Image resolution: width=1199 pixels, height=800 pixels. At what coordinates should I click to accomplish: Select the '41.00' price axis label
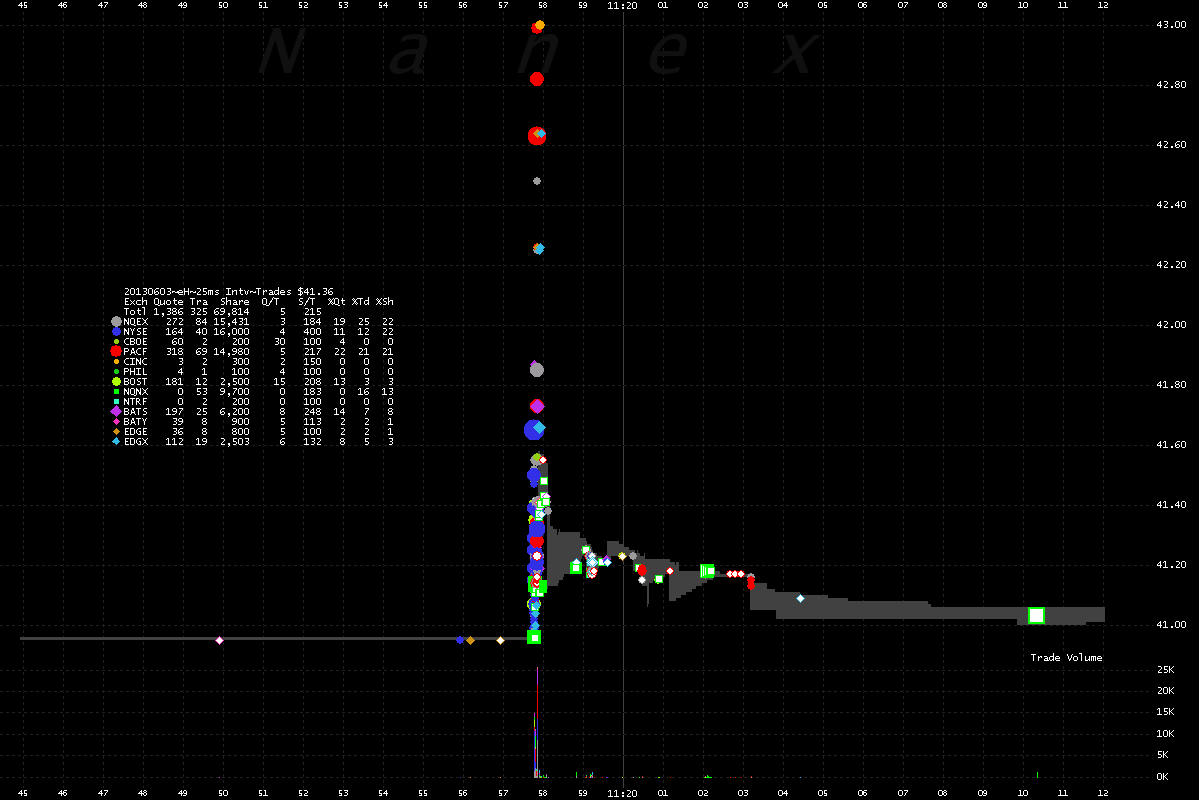click(1171, 625)
